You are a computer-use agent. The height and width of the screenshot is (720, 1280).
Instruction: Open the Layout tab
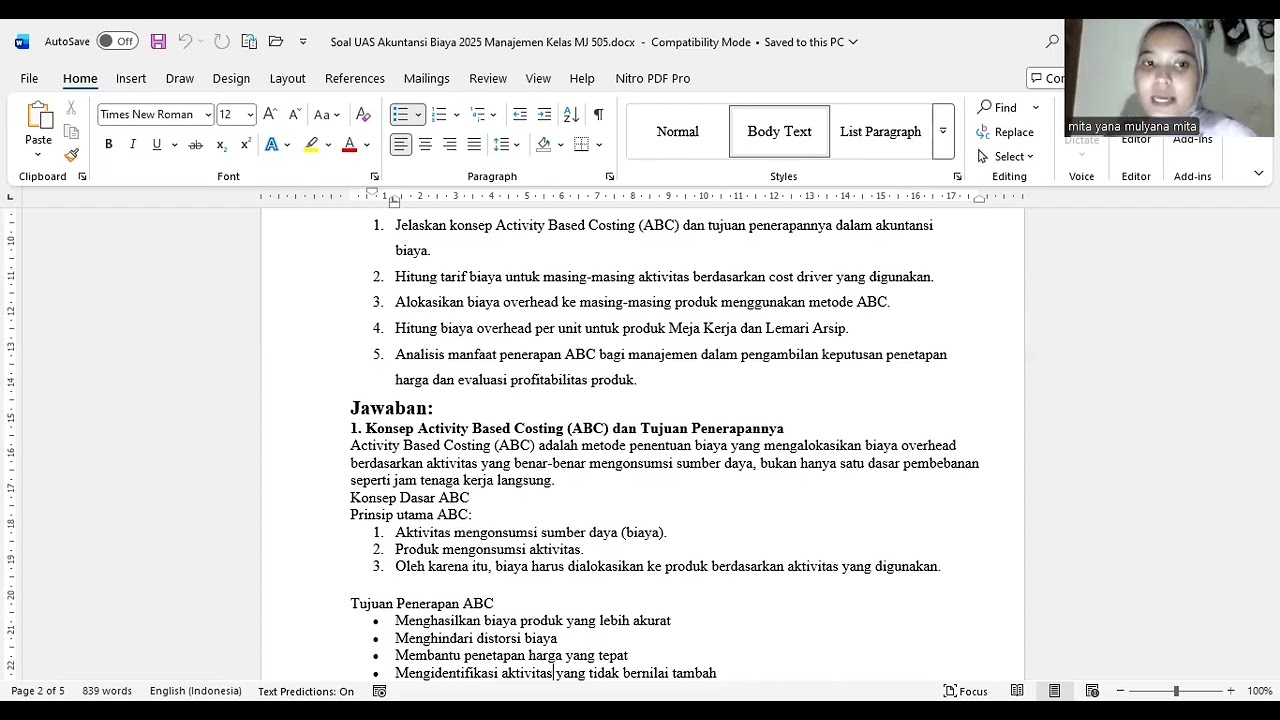(287, 79)
